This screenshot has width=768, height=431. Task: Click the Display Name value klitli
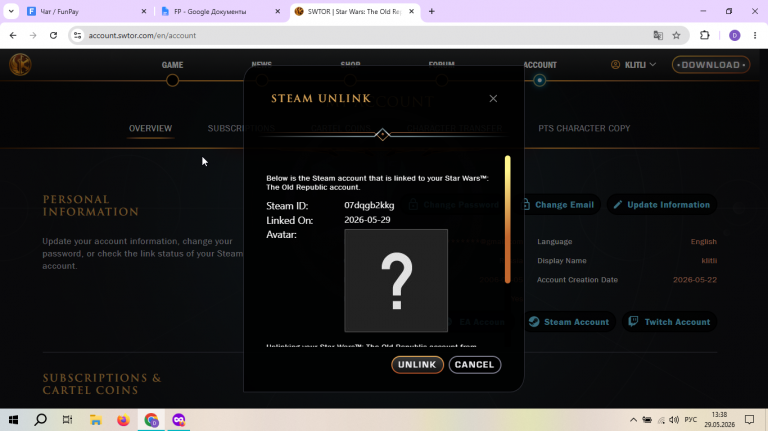[x=709, y=261]
